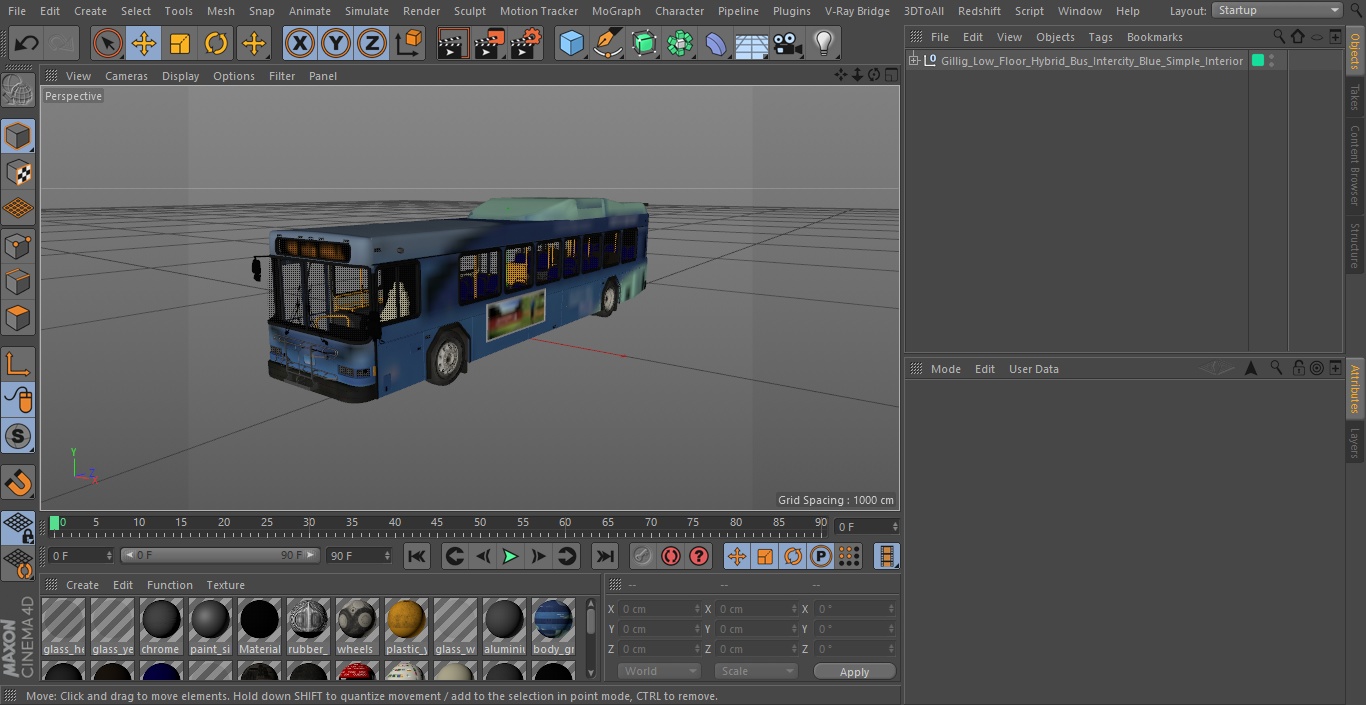1366x705 pixels.
Task: Add a Cube primitive object
Action: (x=571, y=43)
